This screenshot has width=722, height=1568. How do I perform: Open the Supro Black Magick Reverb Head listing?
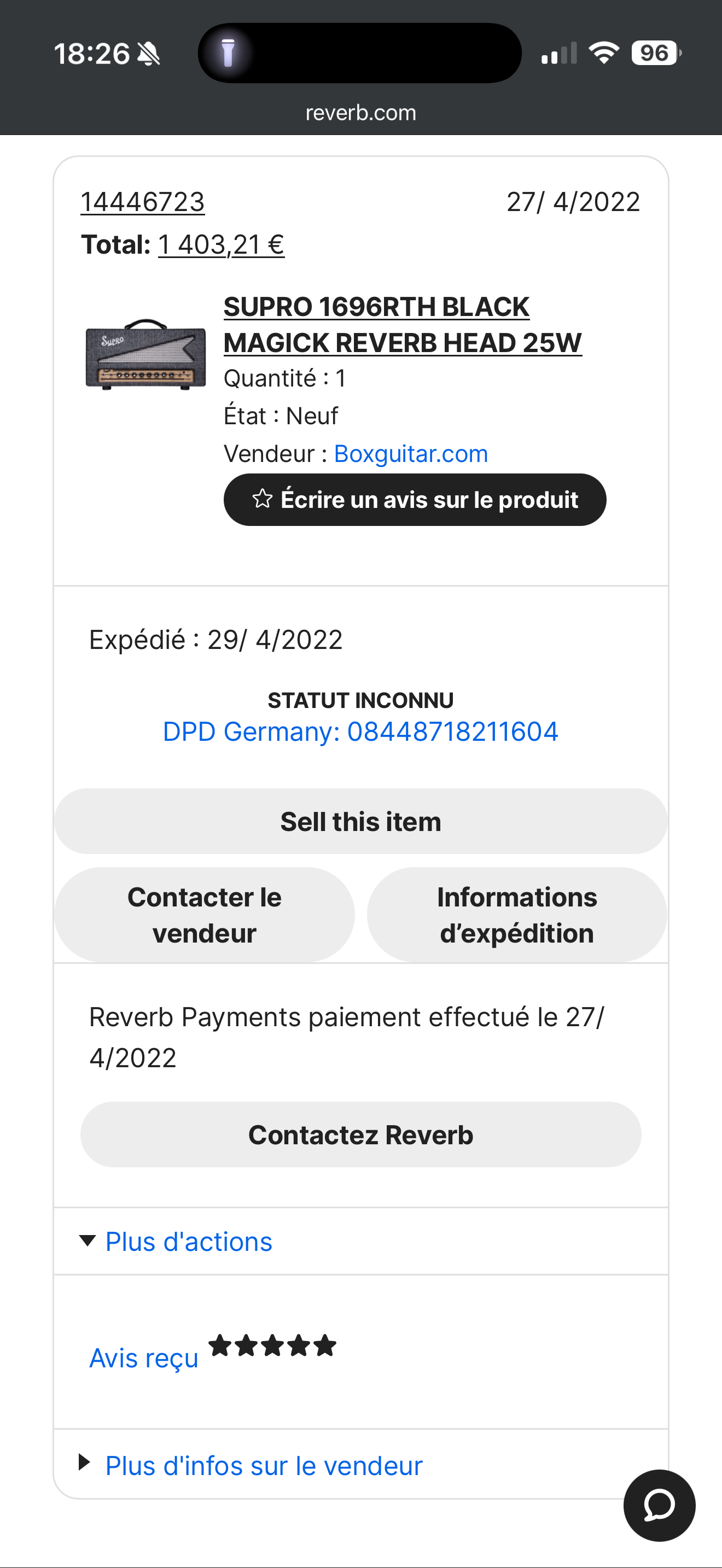tap(403, 324)
